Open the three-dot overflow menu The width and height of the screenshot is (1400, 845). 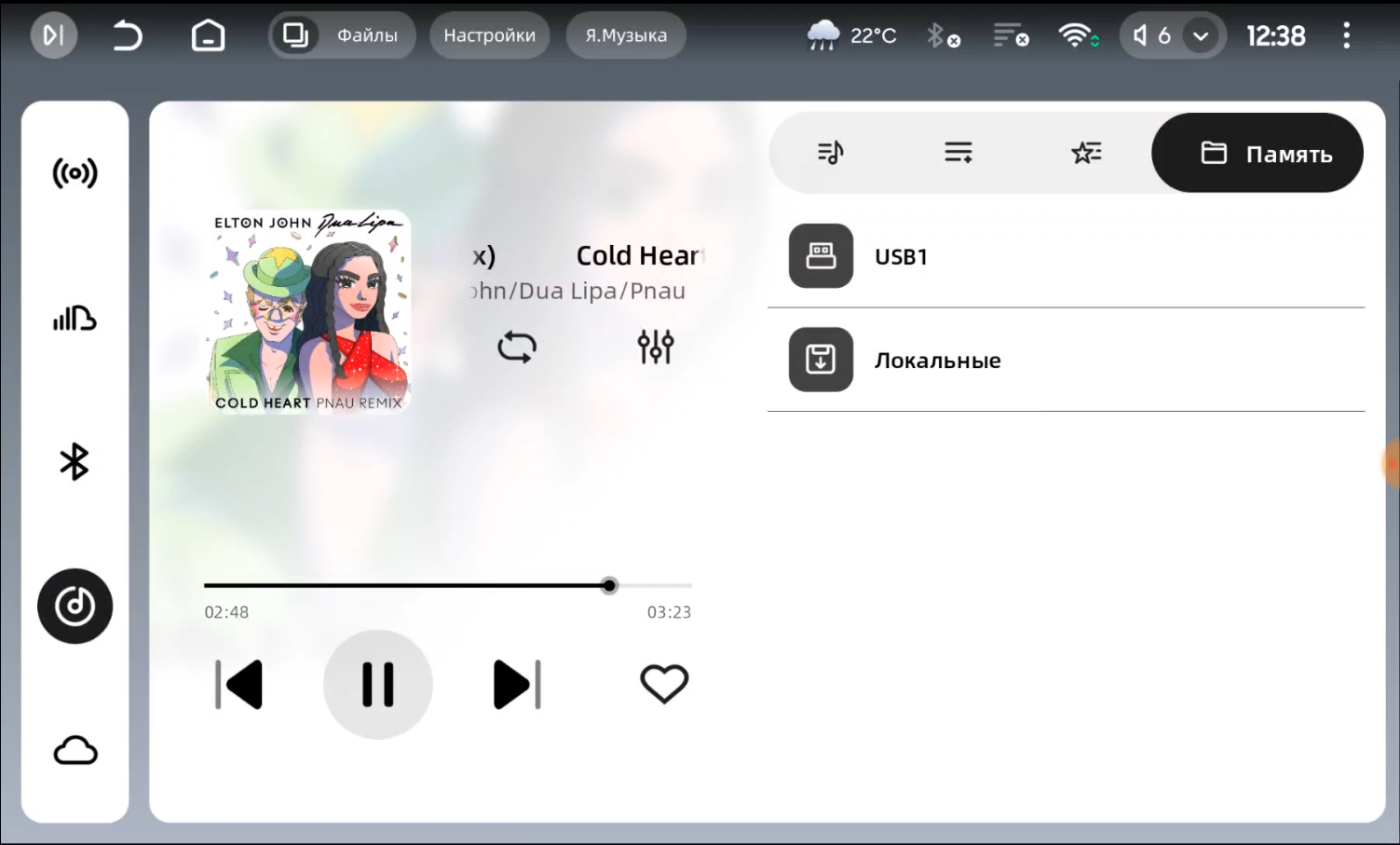[1346, 36]
